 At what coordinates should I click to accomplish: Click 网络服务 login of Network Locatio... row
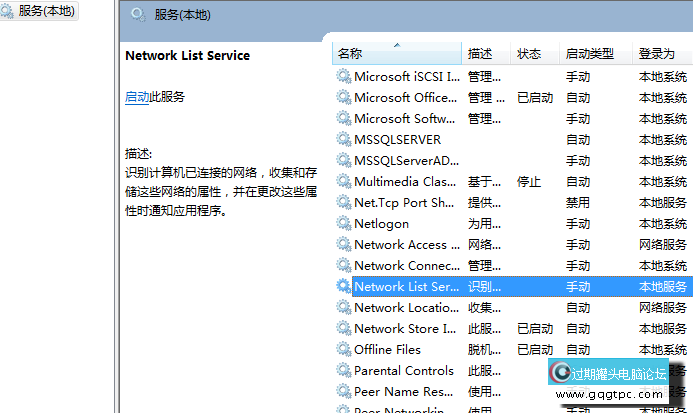click(x=663, y=308)
